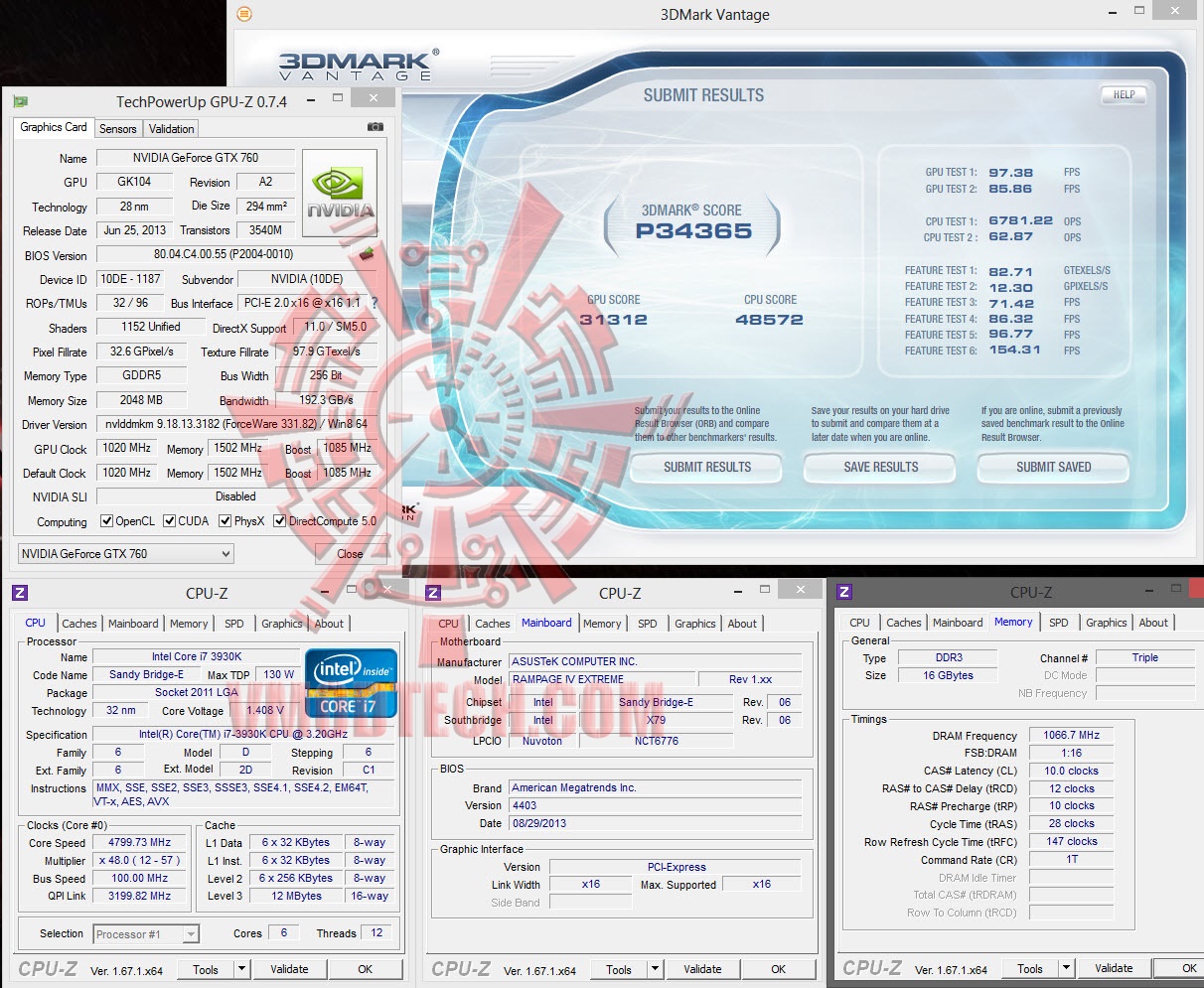Open Mainboard tab in the CPU-Z Memory window
The width and height of the screenshot is (1204, 988).
click(958, 623)
